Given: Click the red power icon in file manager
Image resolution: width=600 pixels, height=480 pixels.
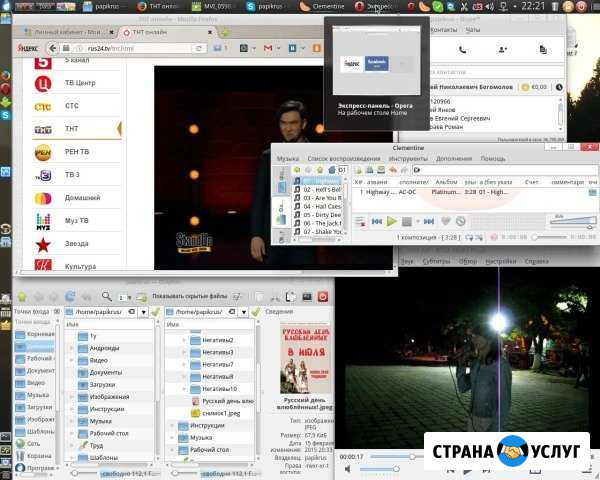Looking at the screenshot, I should (323, 297).
